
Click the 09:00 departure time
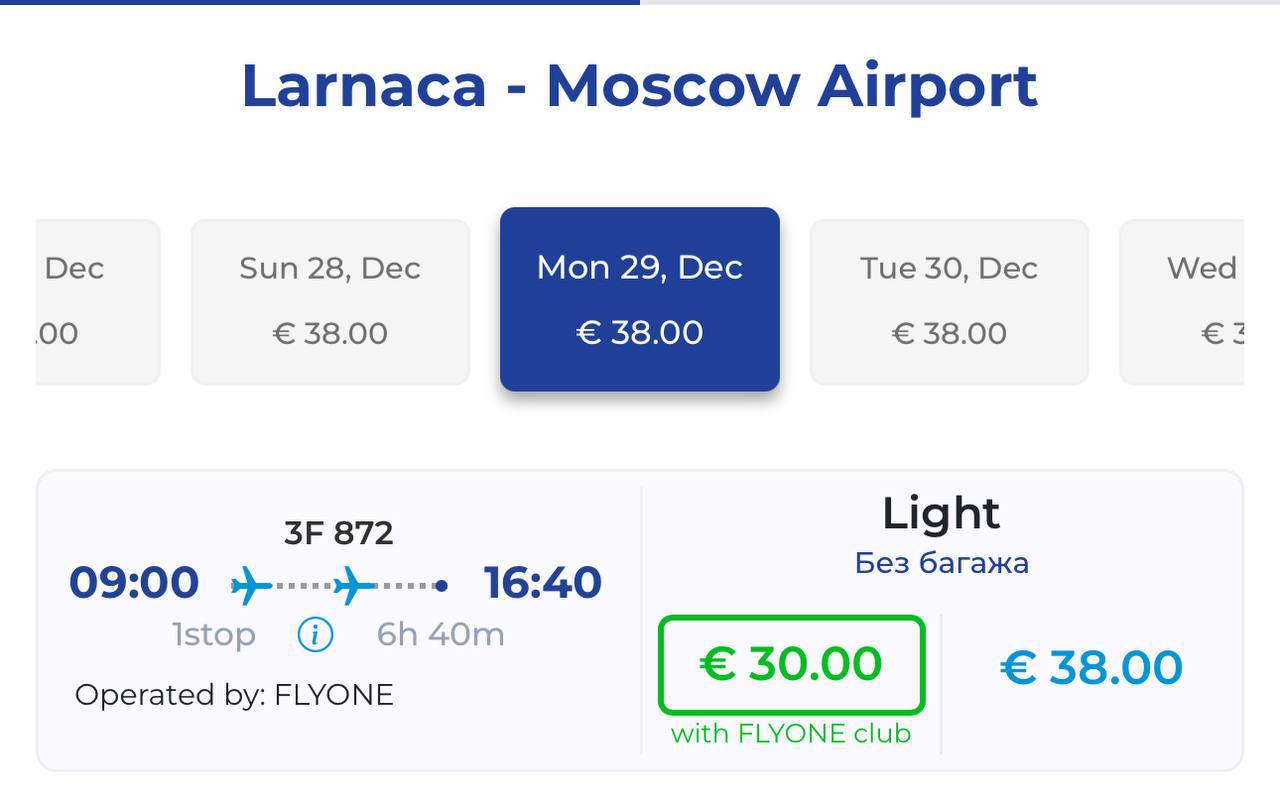point(134,583)
